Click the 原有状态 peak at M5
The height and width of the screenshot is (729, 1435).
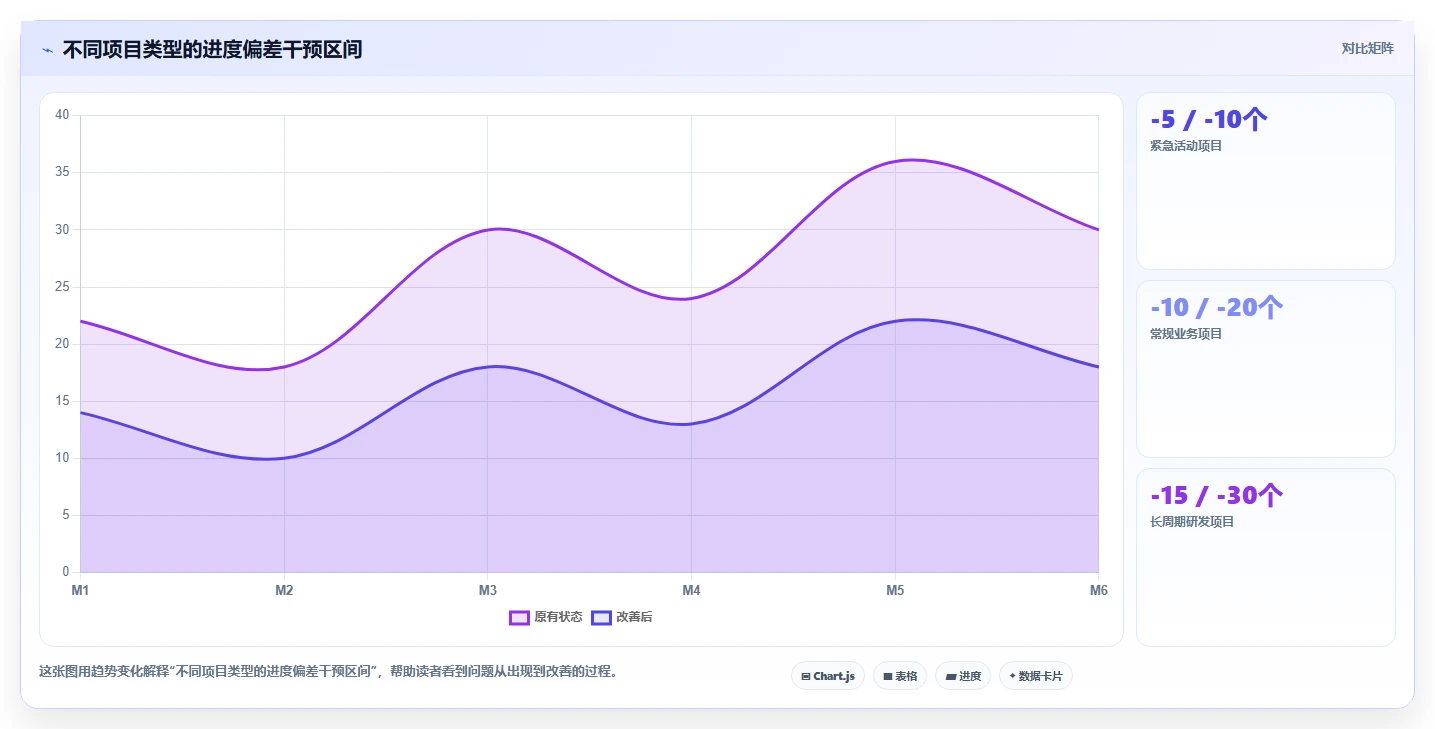click(x=895, y=161)
